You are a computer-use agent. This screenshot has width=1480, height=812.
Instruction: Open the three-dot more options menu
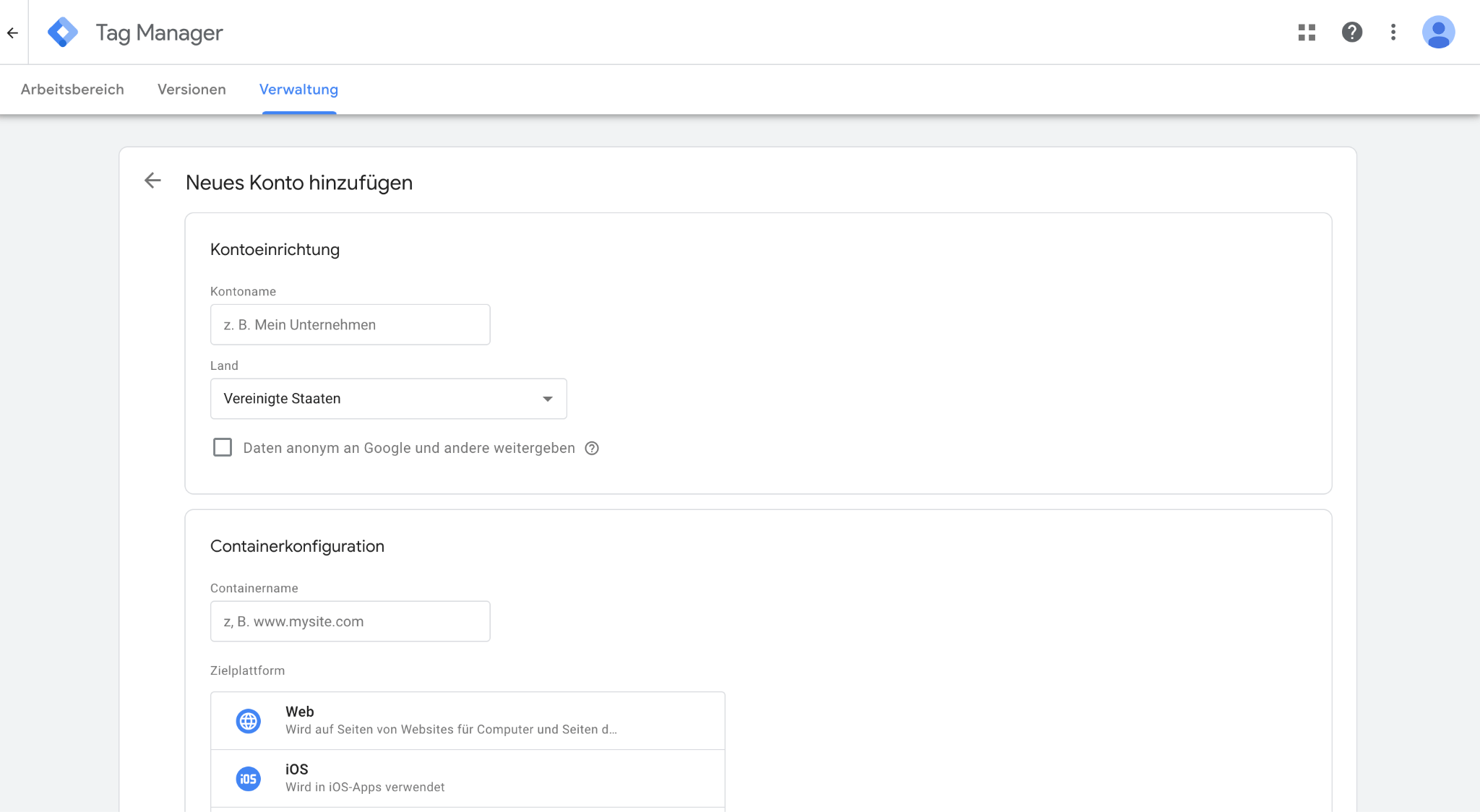click(x=1393, y=32)
